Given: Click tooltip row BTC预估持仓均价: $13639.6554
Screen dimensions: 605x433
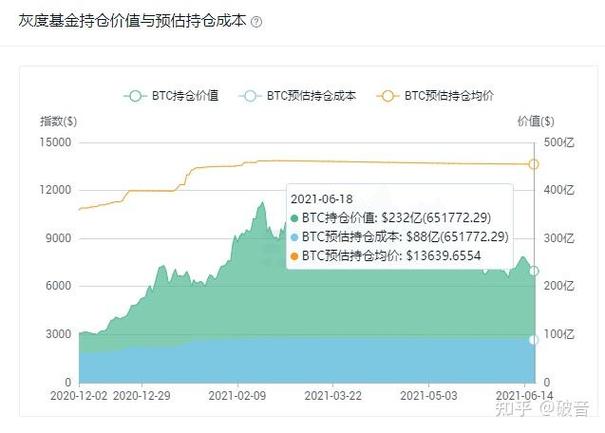Looking at the screenshot, I should click(x=385, y=255).
